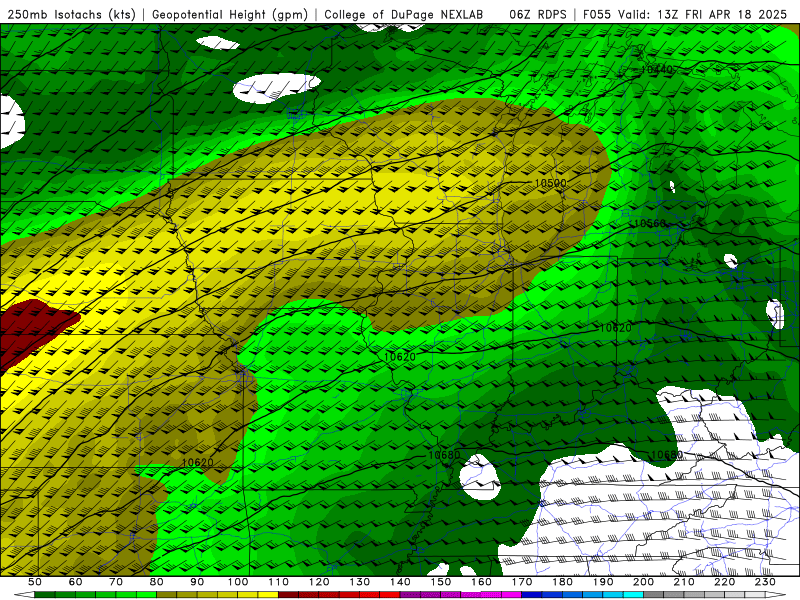This screenshot has width=800, height=600.
Task: Click the 160 tick label on the legend
Action: (x=481, y=582)
